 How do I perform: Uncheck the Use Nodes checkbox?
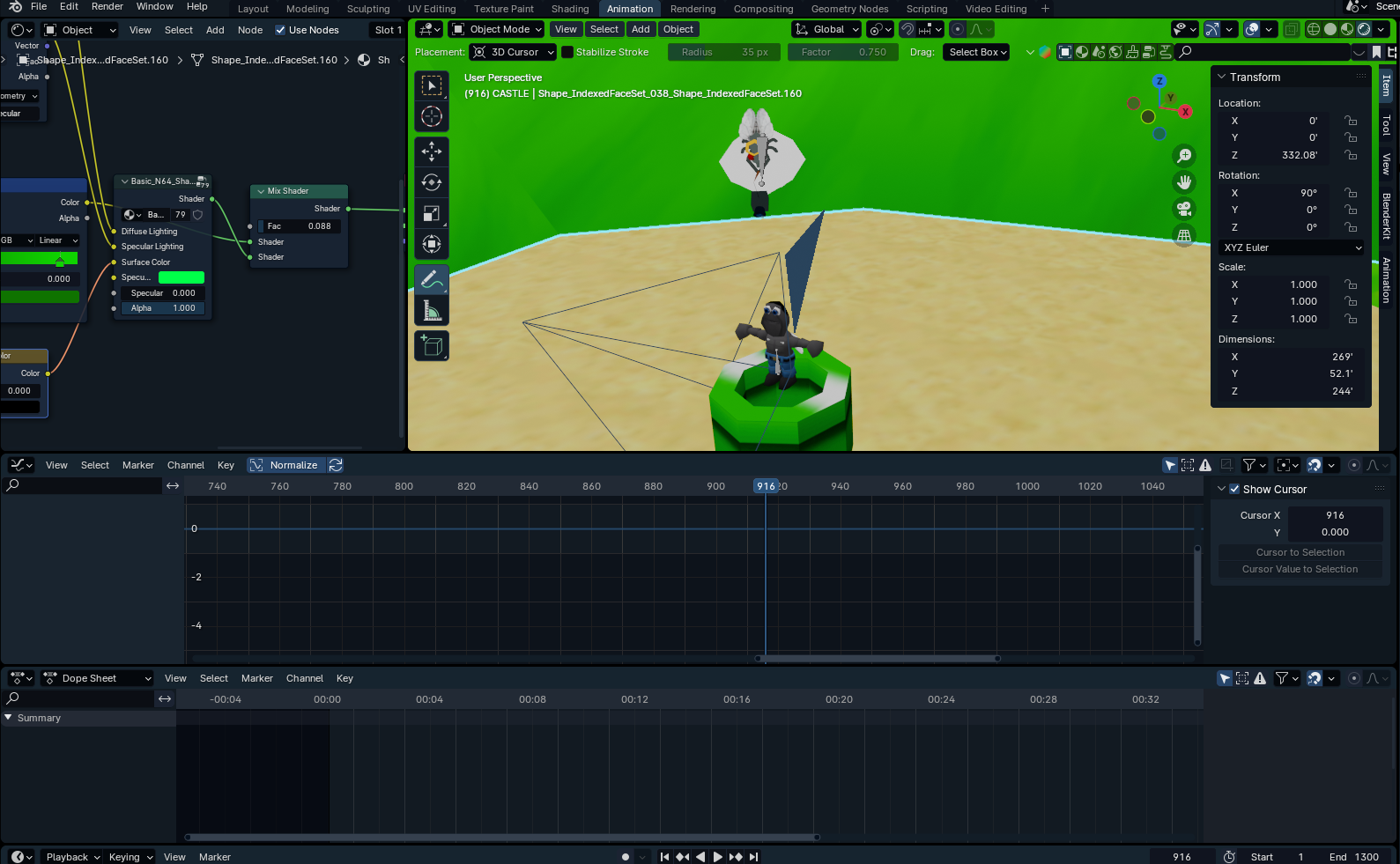280,30
